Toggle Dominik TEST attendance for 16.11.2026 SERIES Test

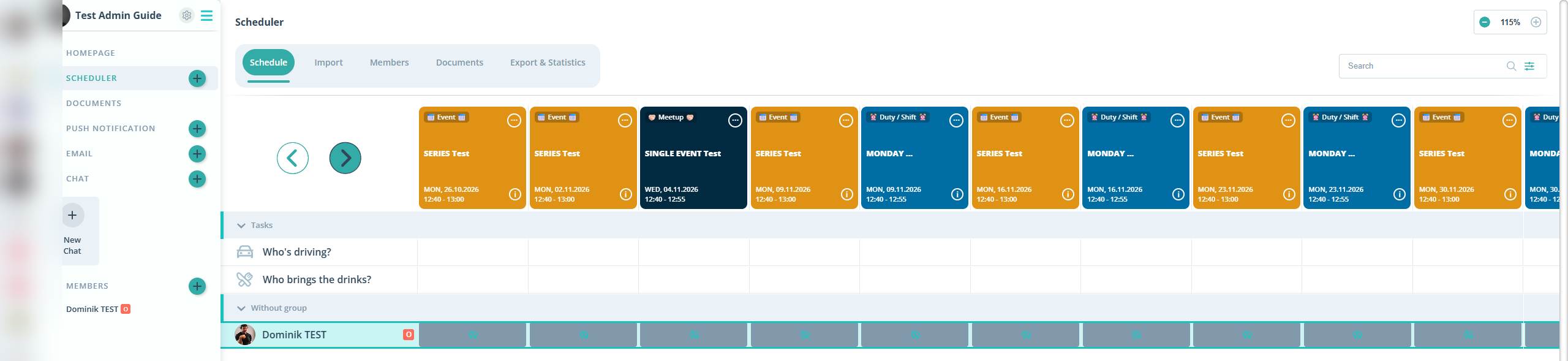coord(1026,335)
